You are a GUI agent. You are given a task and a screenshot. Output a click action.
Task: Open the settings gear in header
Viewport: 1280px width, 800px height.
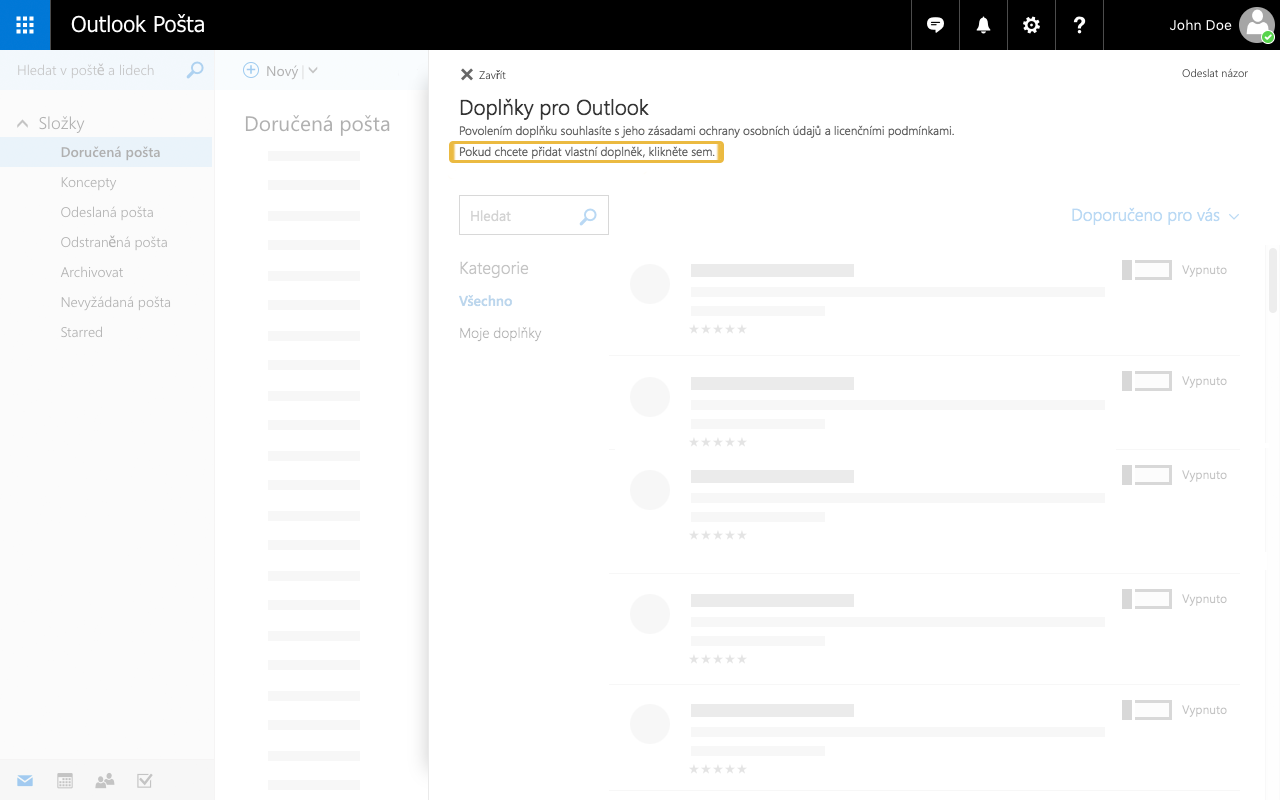[1031, 25]
